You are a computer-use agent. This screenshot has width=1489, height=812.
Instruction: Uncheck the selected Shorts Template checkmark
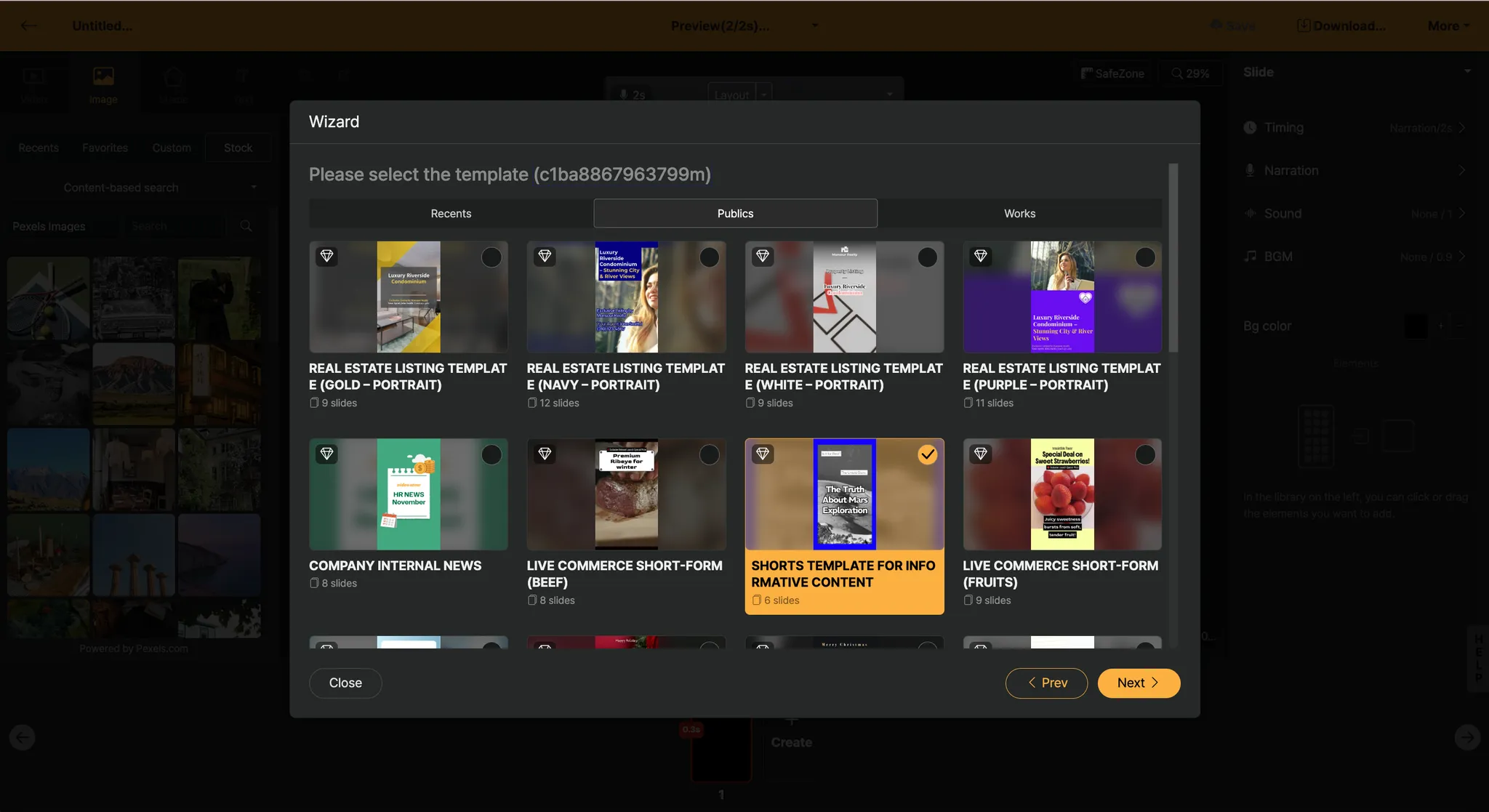927,455
